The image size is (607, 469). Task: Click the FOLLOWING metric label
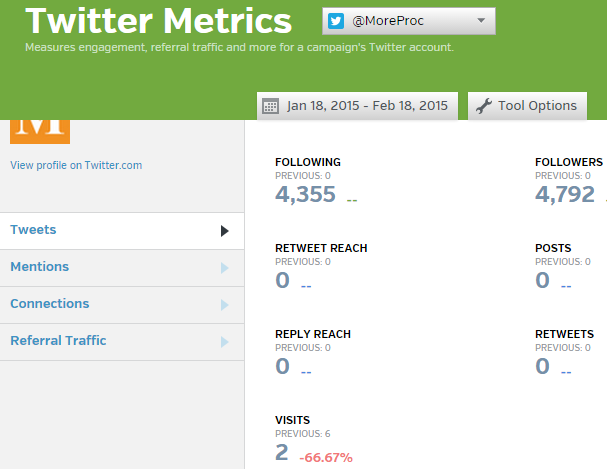point(308,162)
